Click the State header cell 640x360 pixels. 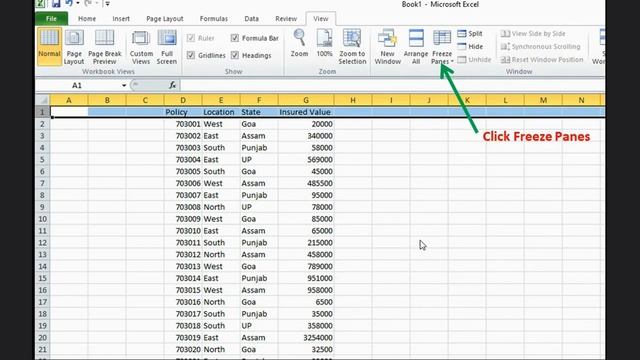[259, 112]
